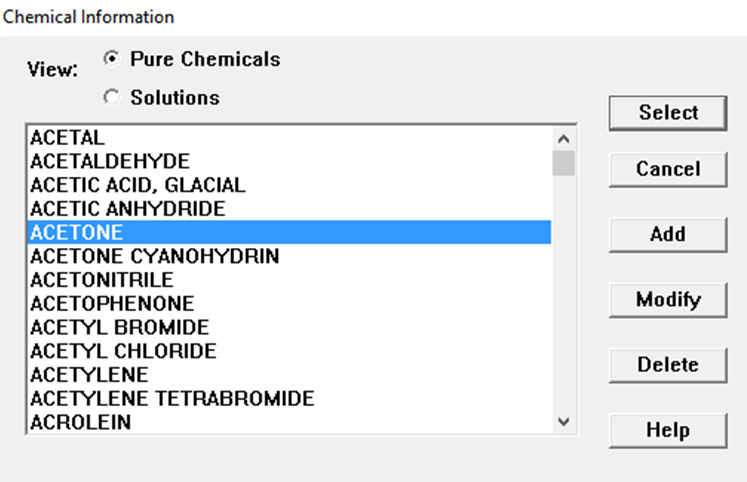The image size is (747, 482).
Task: Click the highlighted ACETONE entry
Action: (77, 233)
